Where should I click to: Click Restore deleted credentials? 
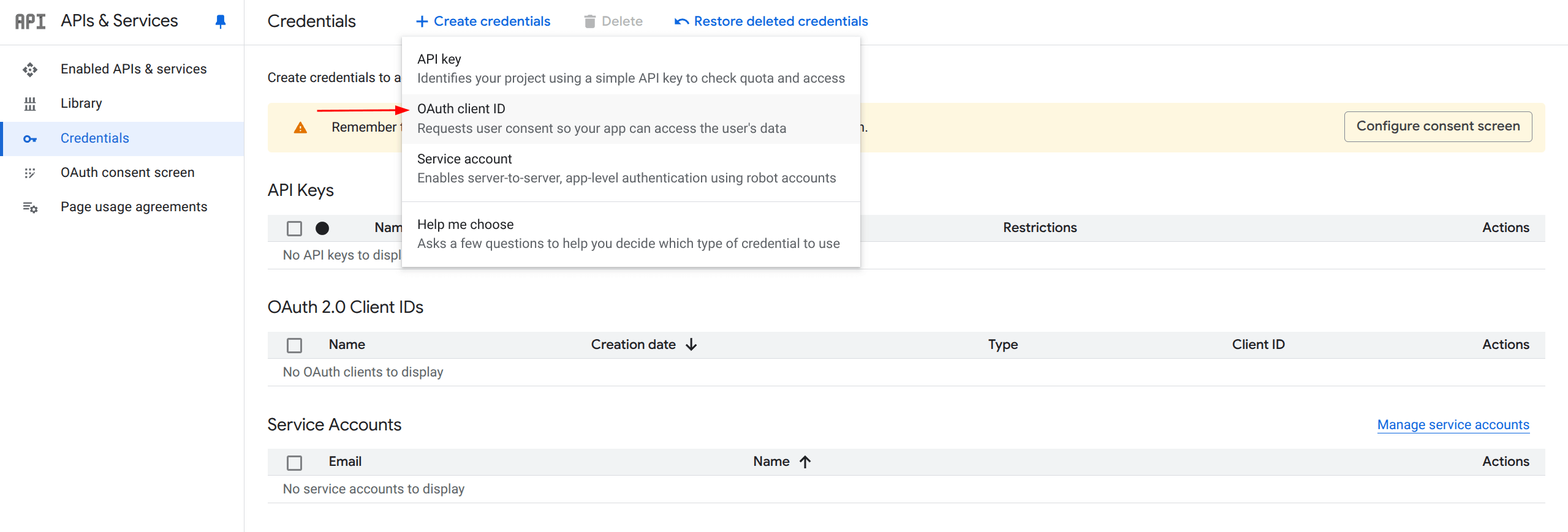[x=771, y=21]
